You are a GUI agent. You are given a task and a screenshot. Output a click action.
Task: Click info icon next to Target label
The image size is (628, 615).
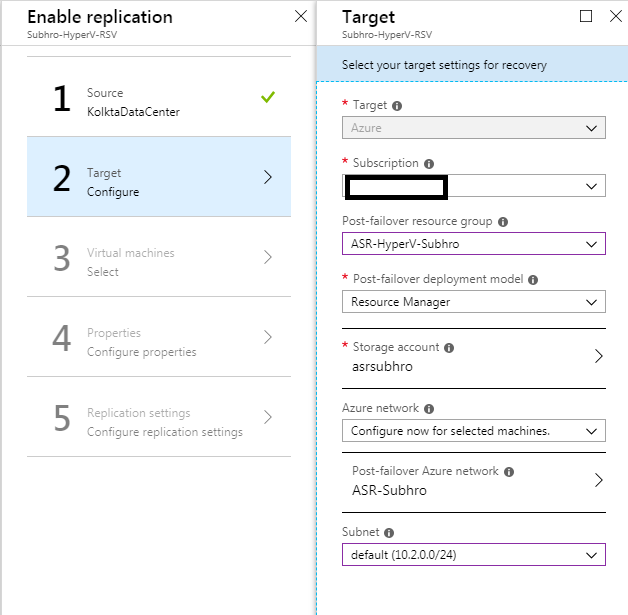397,106
